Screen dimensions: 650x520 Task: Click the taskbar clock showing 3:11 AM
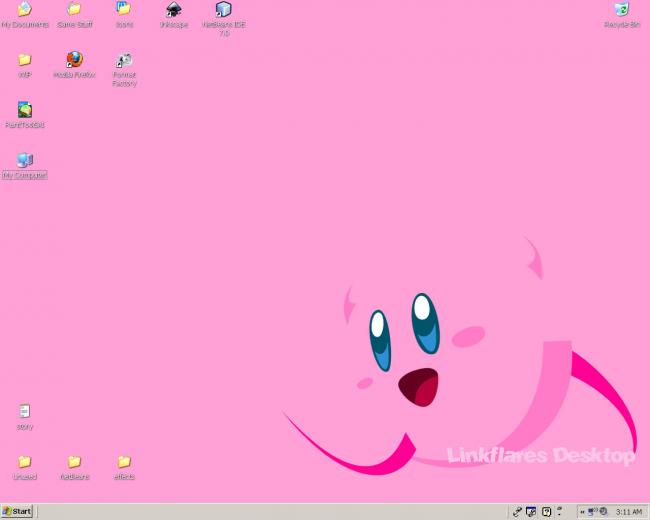pyautogui.click(x=629, y=512)
